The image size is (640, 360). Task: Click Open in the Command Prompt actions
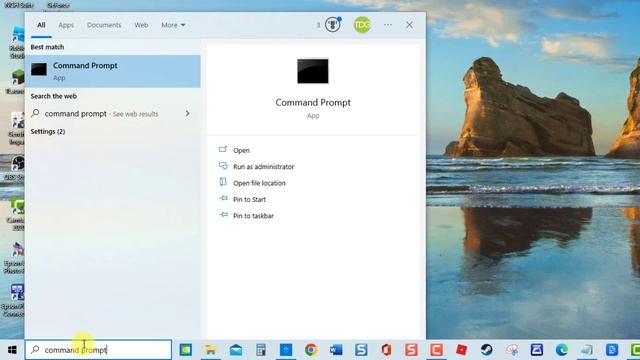[x=241, y=150]
